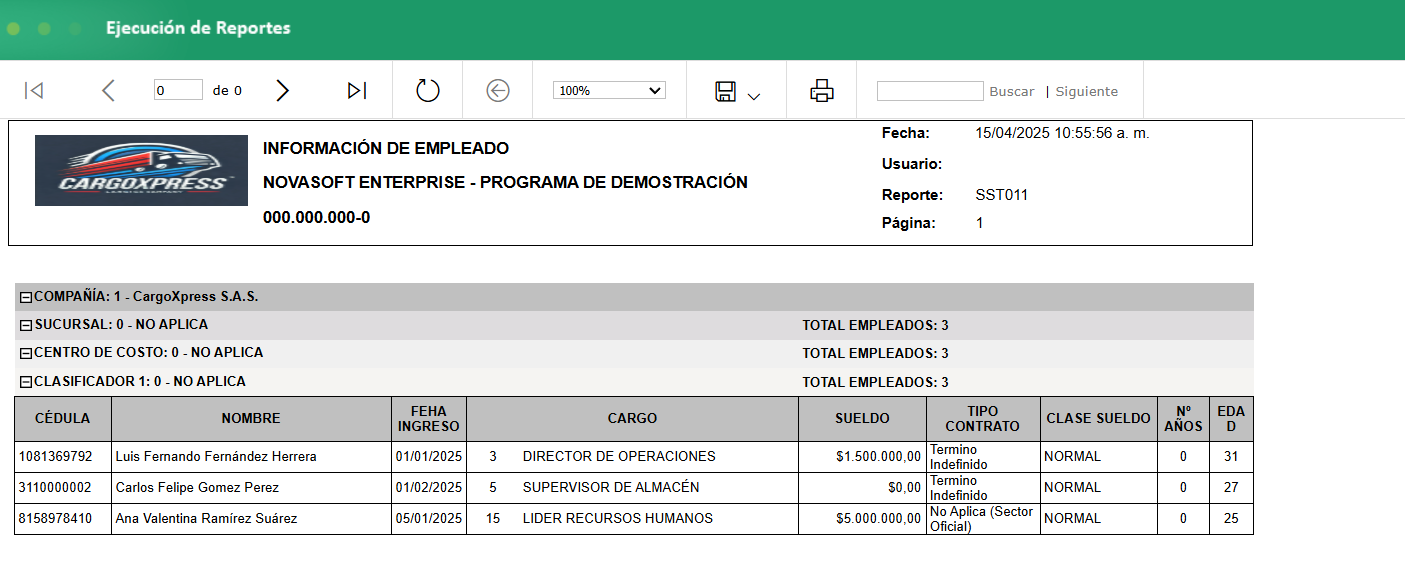Collapse the SUCURSAL group
The width and height of the screenshot is (1405, 586).
coord(27,325)
